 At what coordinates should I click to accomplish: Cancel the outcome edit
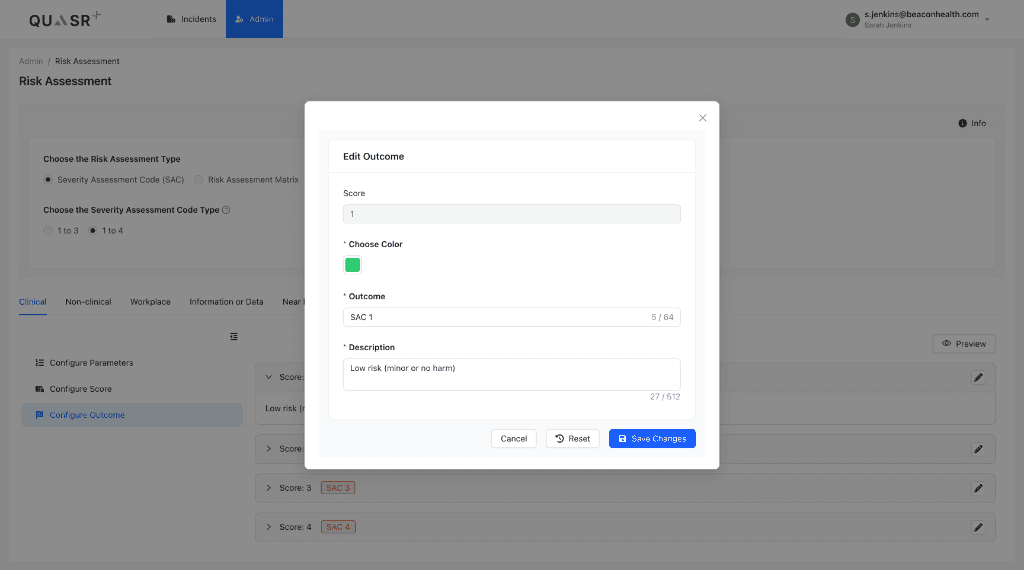click(x=513, y=439)
